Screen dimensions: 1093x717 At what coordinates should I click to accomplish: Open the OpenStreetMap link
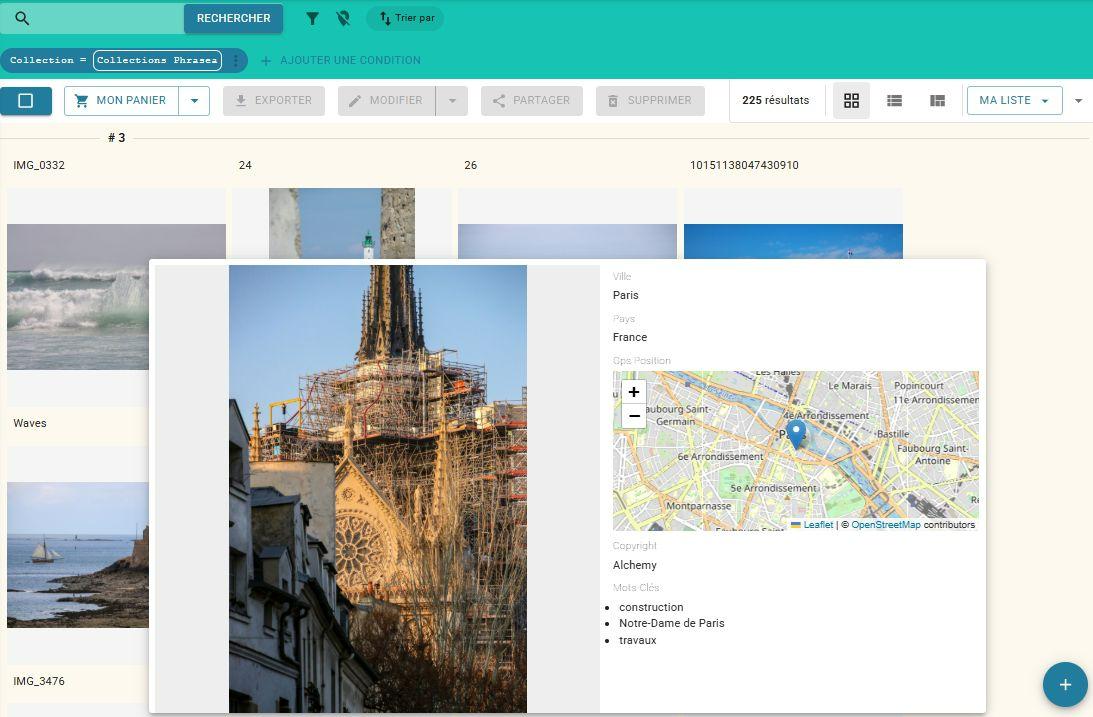(x=885, y=525)
